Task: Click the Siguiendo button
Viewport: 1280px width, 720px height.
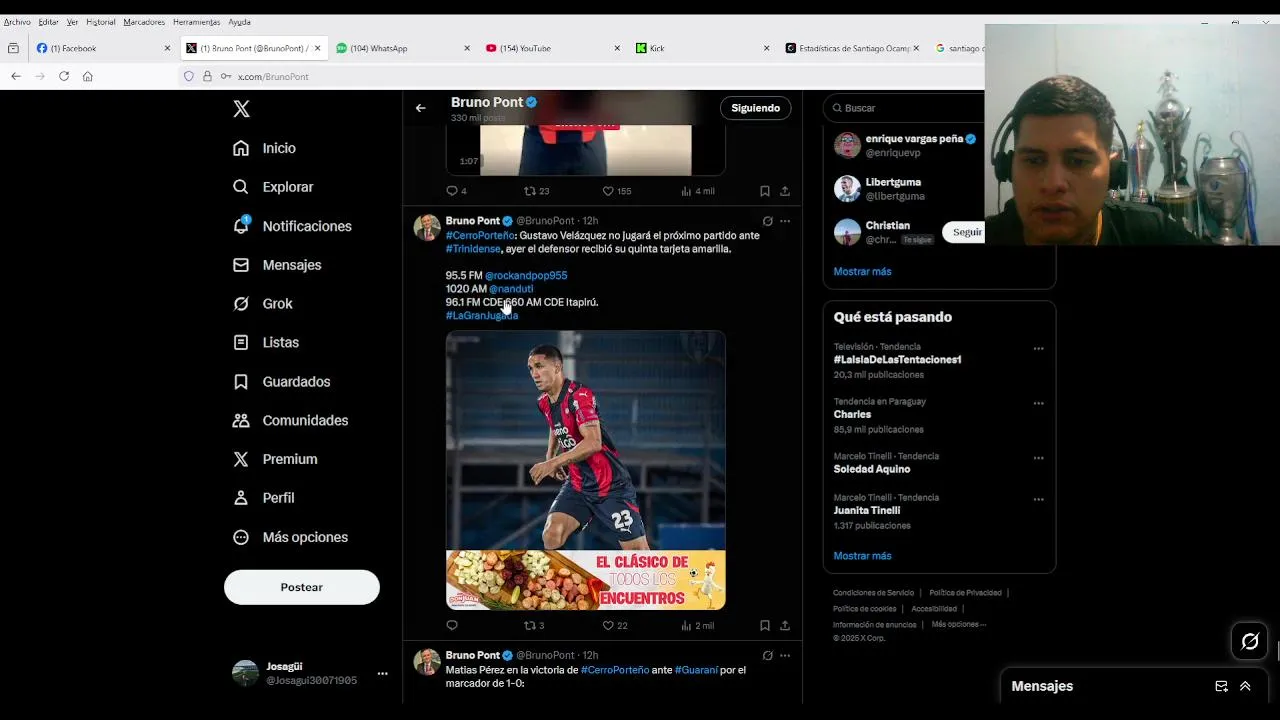Action: click(x=755, y=108)
